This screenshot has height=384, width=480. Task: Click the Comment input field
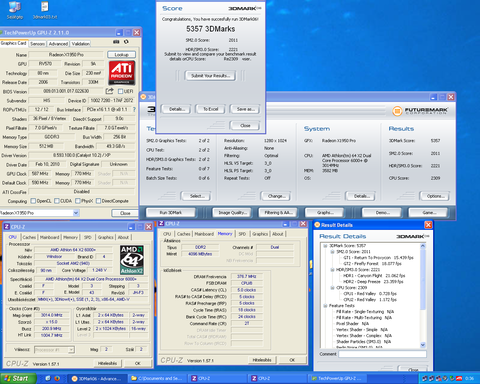click(382, 354)
